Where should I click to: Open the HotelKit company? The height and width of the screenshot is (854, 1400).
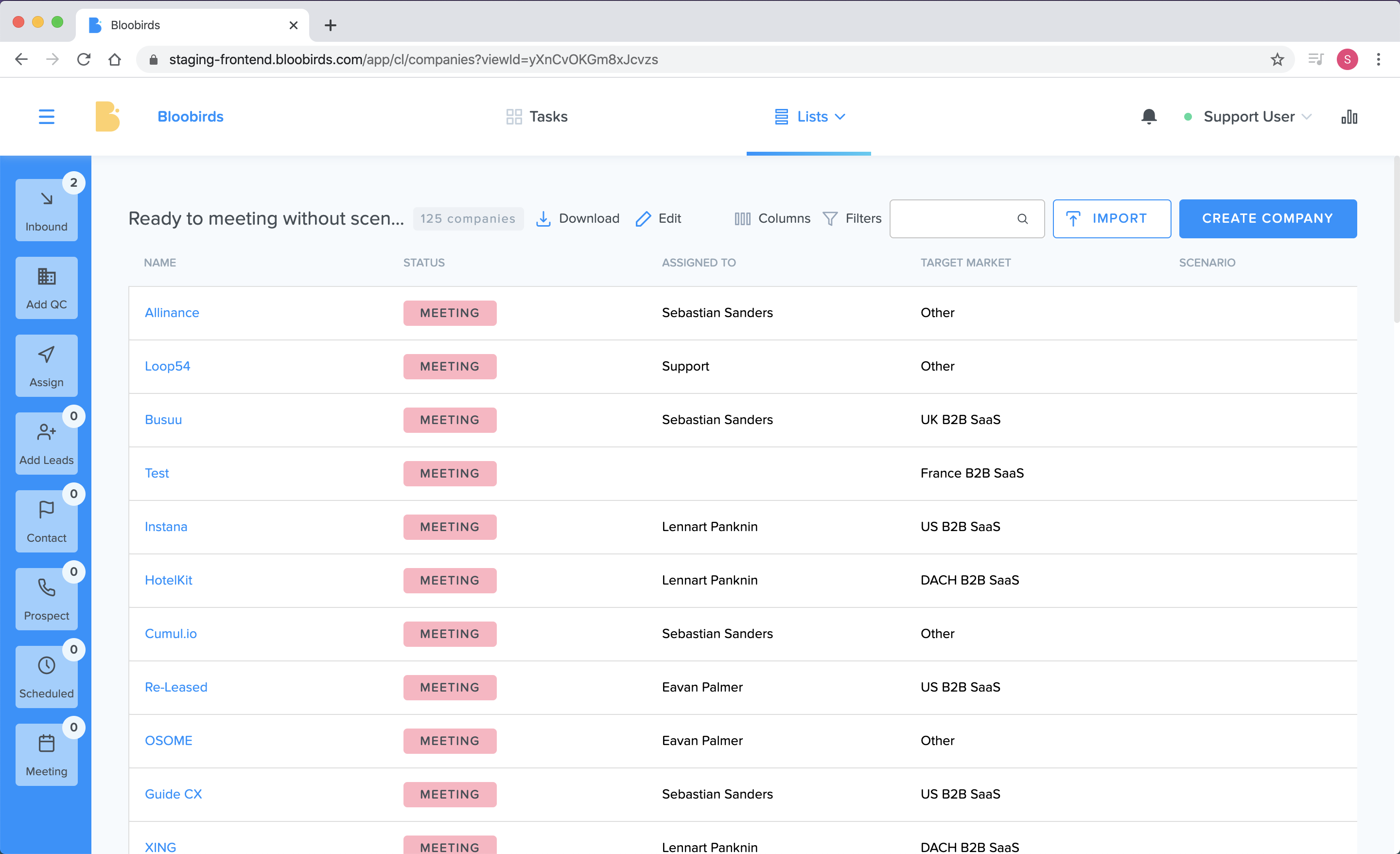click(168, 580)
